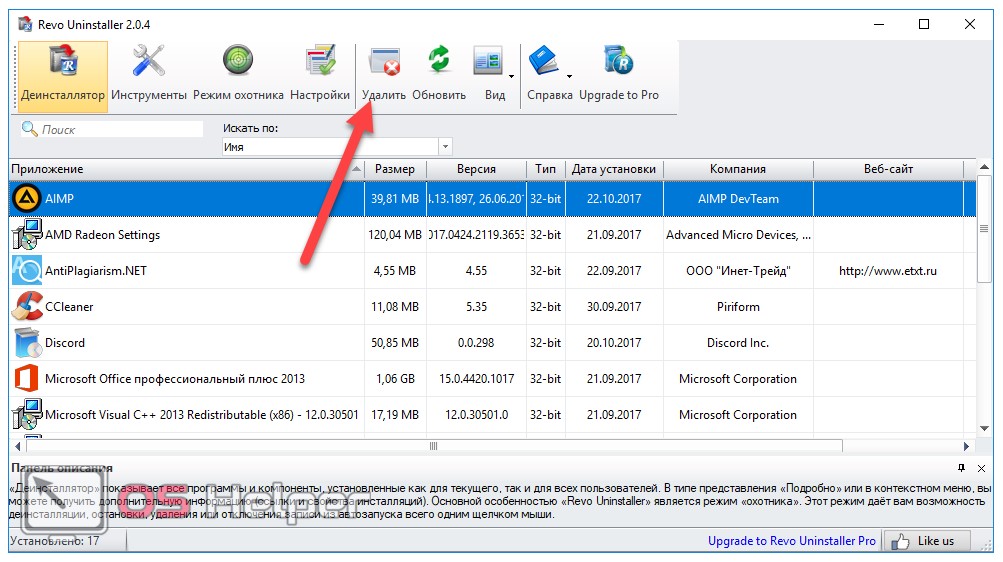This screenshot has height=562, width=1003.
Task: Expand the Справка help dropdown arrow
Action: coord(569,76)
